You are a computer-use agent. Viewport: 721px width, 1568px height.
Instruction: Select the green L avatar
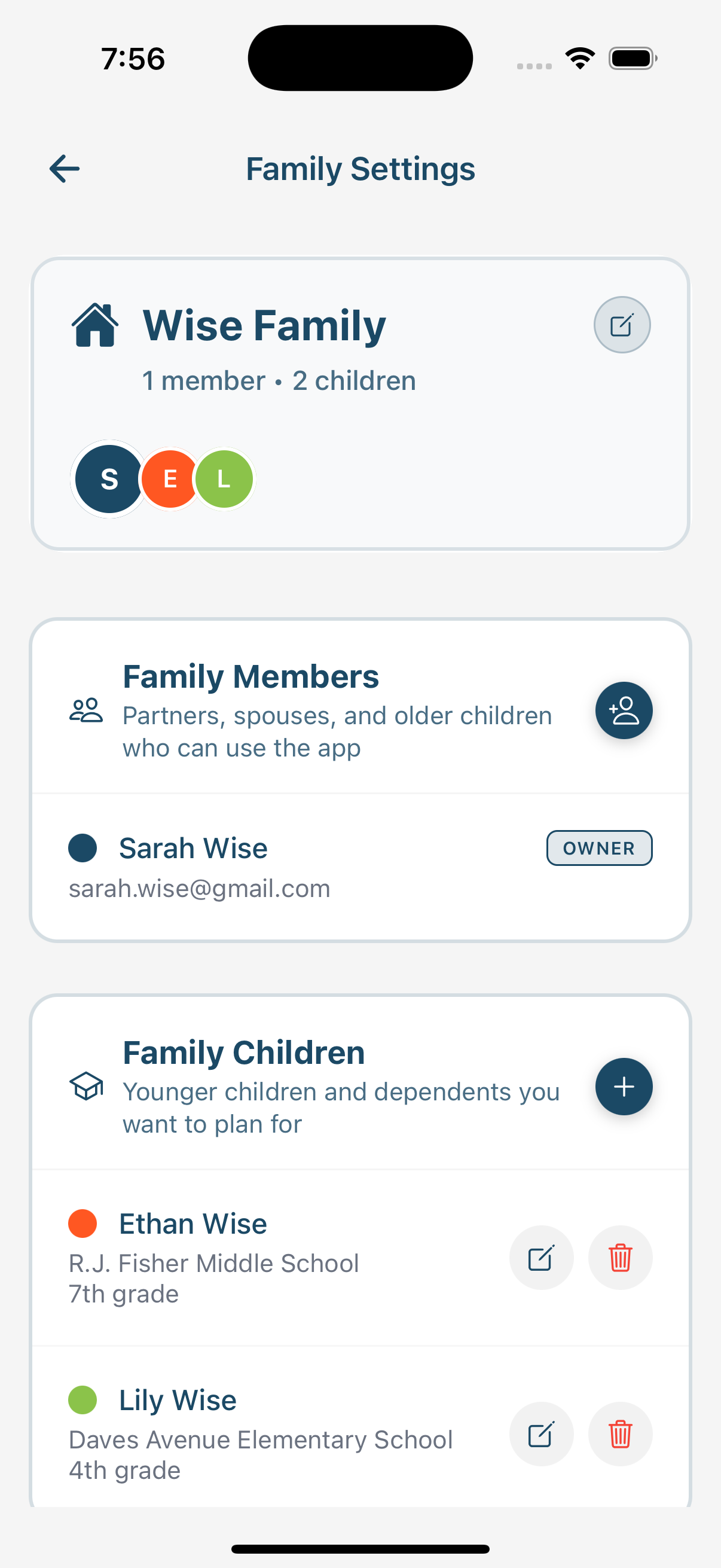(224, 479)
